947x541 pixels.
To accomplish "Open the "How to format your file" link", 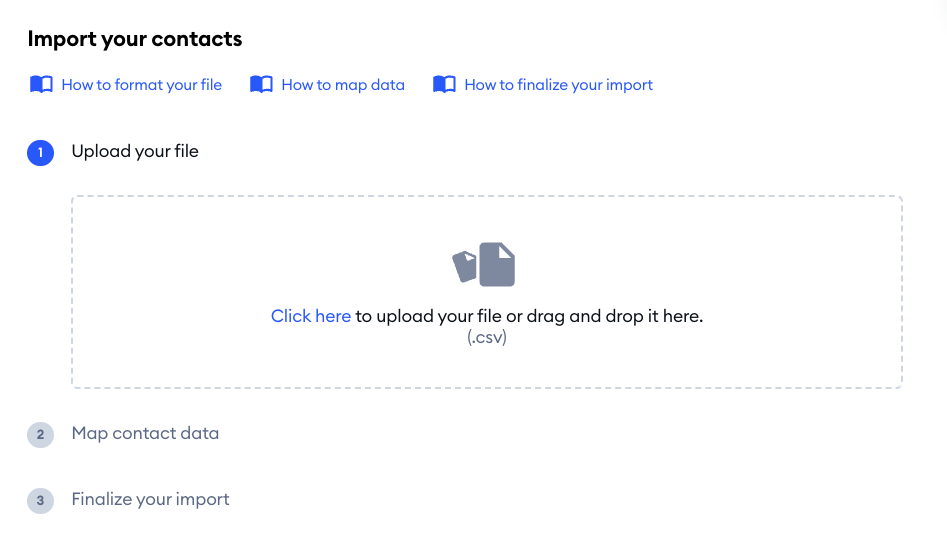I will pos(142,85).
